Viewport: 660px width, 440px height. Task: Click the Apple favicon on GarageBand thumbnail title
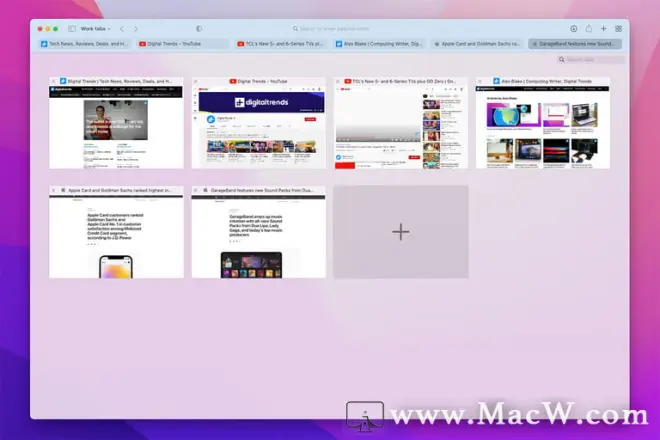coord(205,190)
